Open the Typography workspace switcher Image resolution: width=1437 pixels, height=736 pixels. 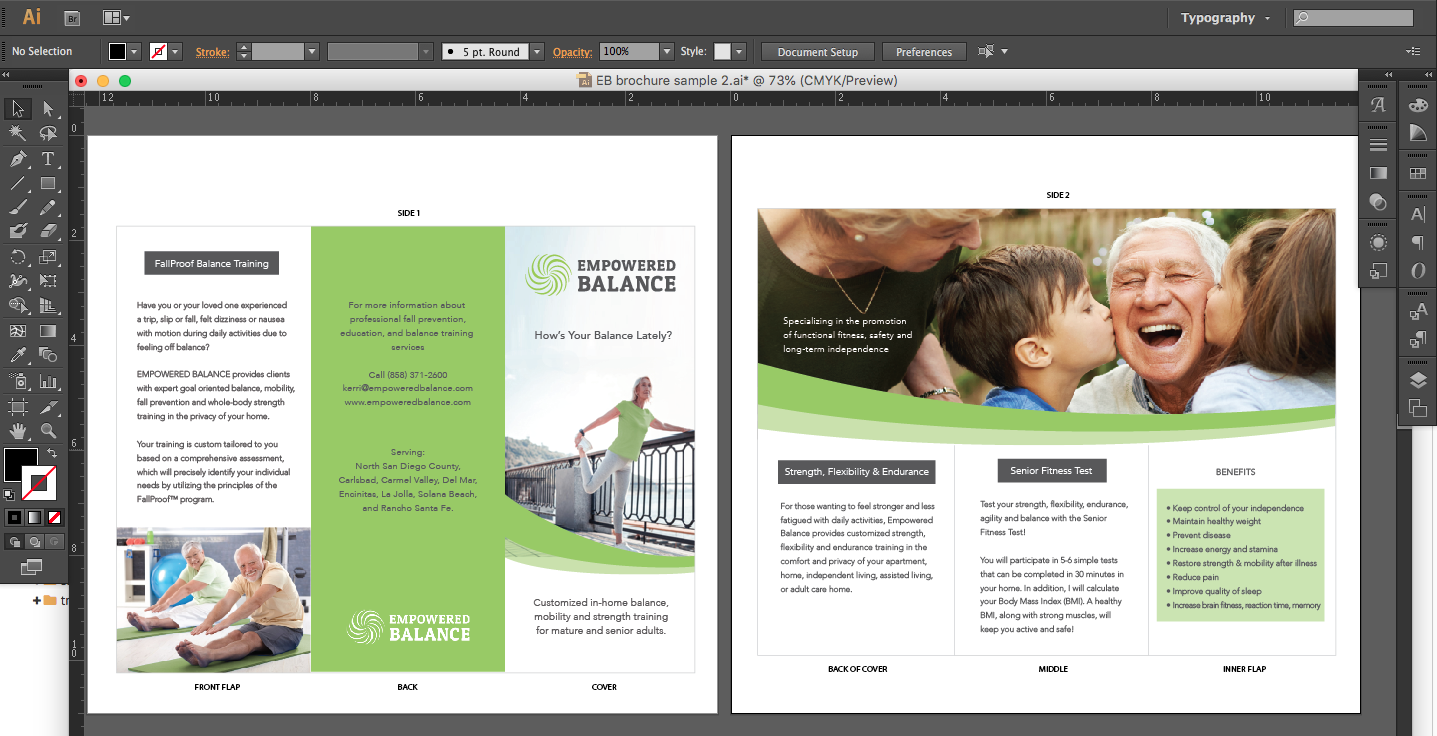click(x=1225, y=17)
